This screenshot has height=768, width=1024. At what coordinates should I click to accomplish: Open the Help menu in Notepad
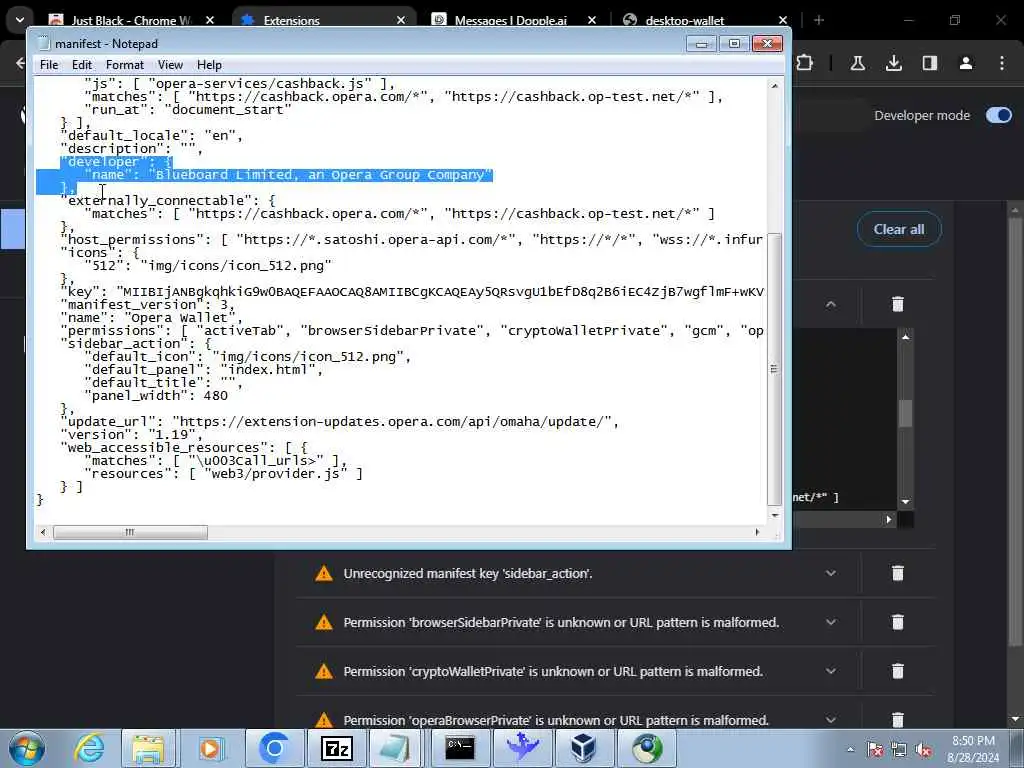click(x=209, y=65)
